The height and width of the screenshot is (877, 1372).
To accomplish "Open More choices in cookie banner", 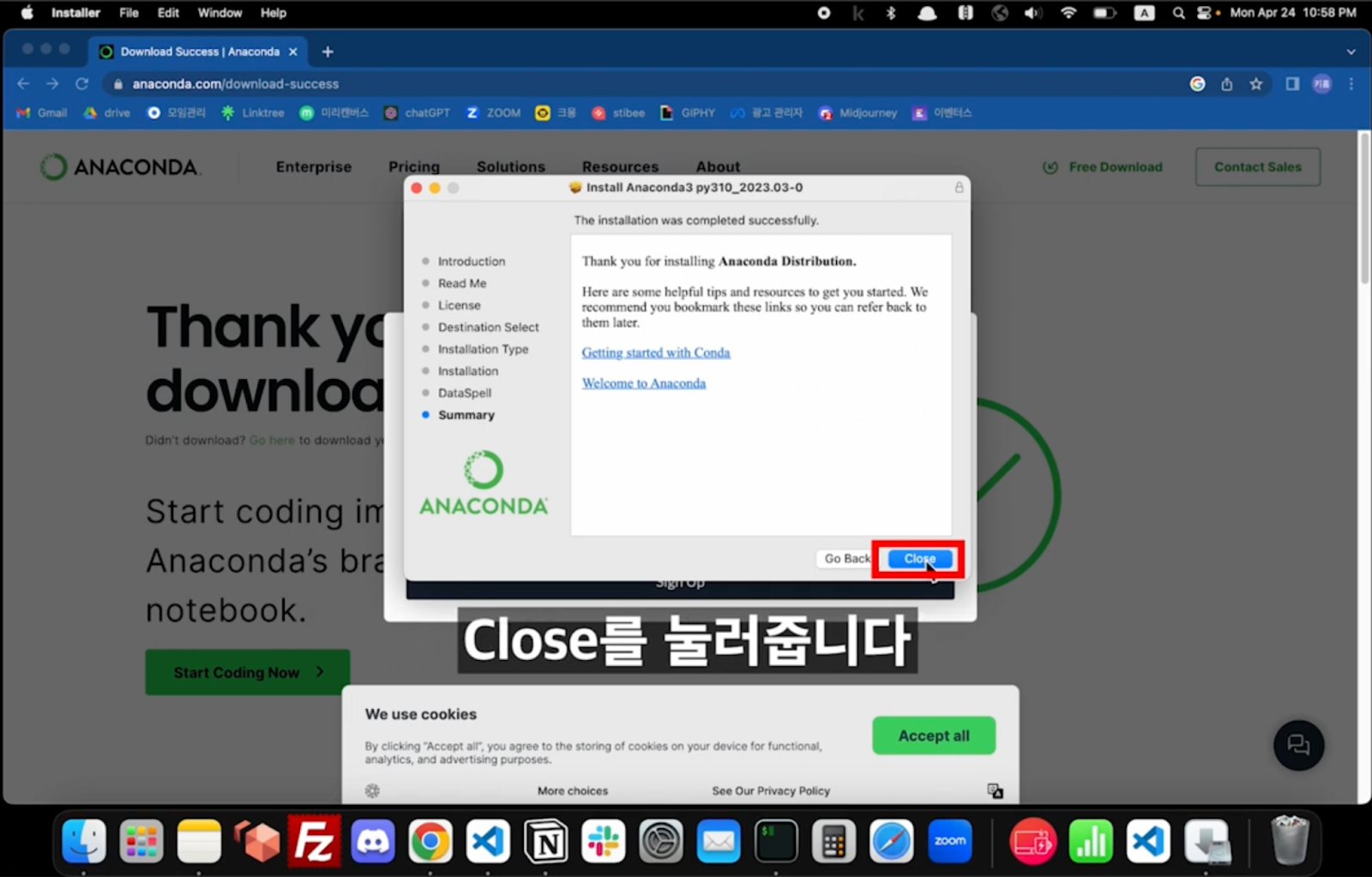I will coord(573,790).
